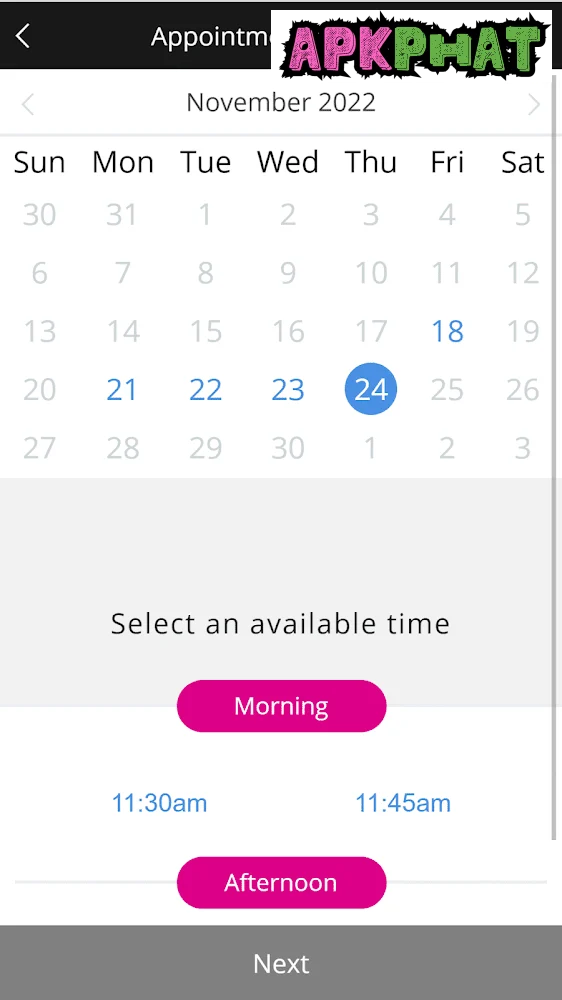Screen dimensions: 562x1000
Task: Continue with the Next button
Action: (x=281, y=963)
